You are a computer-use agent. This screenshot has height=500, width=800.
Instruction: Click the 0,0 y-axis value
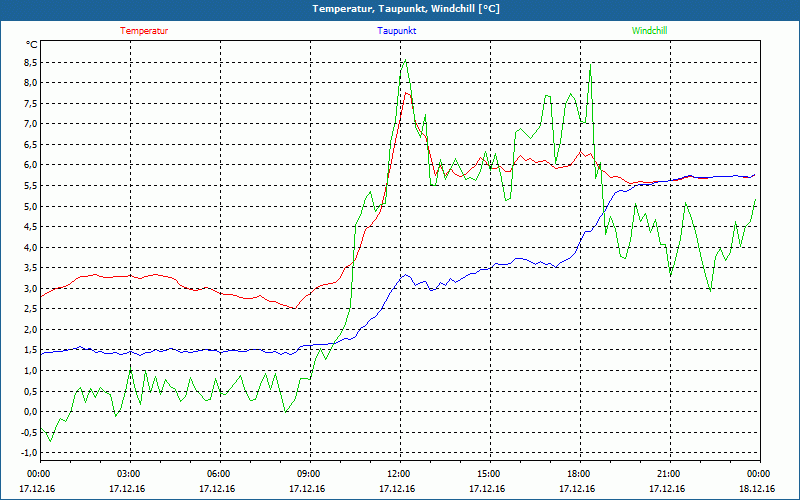[x=31, y=412]
